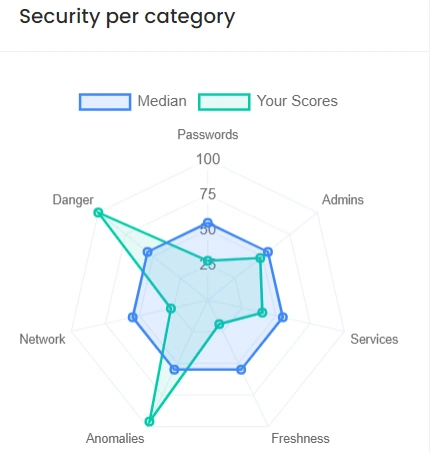The height and width of the screenshot is (453, 430).
Task: Select the blue Services median point
Action: (283, 317)
